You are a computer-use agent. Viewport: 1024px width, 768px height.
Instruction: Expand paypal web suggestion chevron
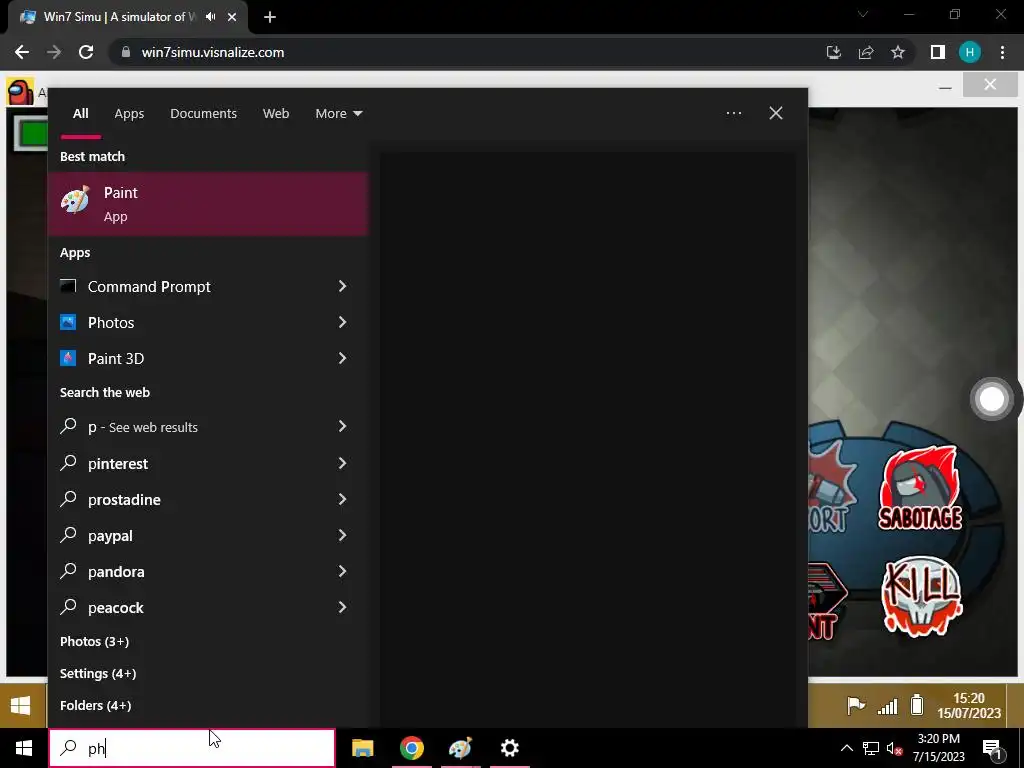click(342, 535)
